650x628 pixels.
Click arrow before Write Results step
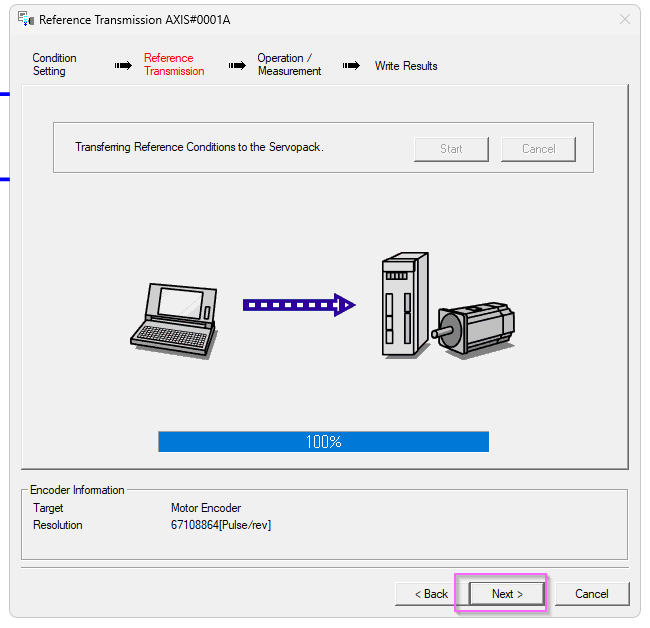click(x=351, y=65)
